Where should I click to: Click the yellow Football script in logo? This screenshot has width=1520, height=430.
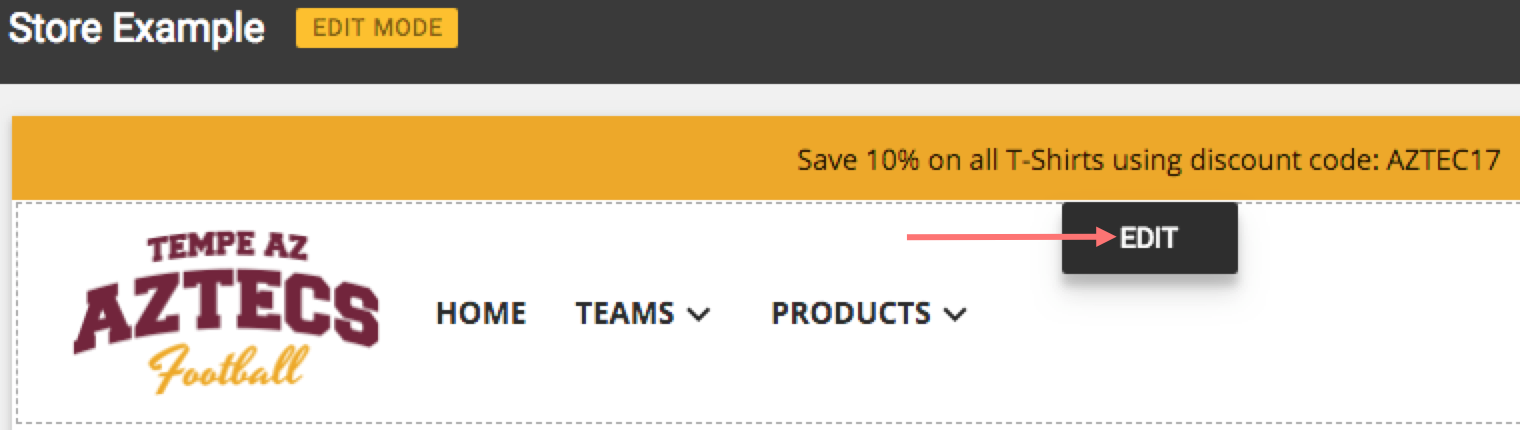pos(227,370)
